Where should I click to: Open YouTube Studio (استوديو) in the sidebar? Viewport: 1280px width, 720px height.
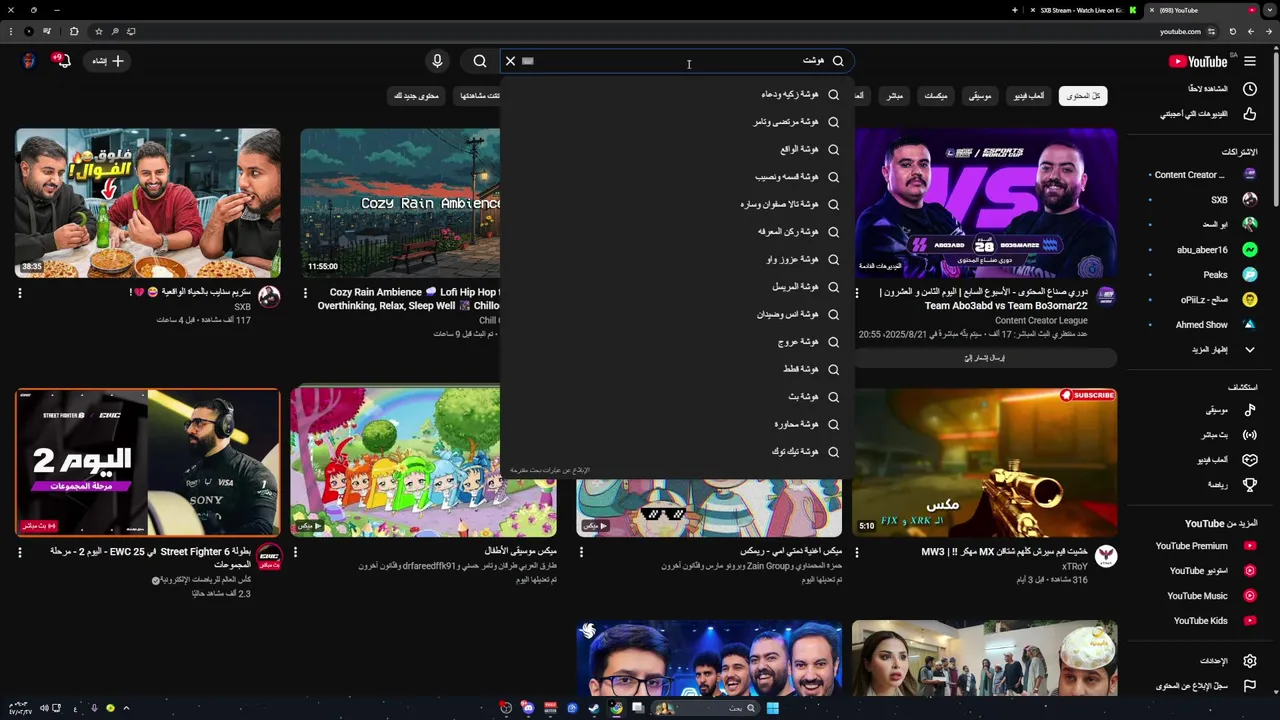tap(1203, 571)
